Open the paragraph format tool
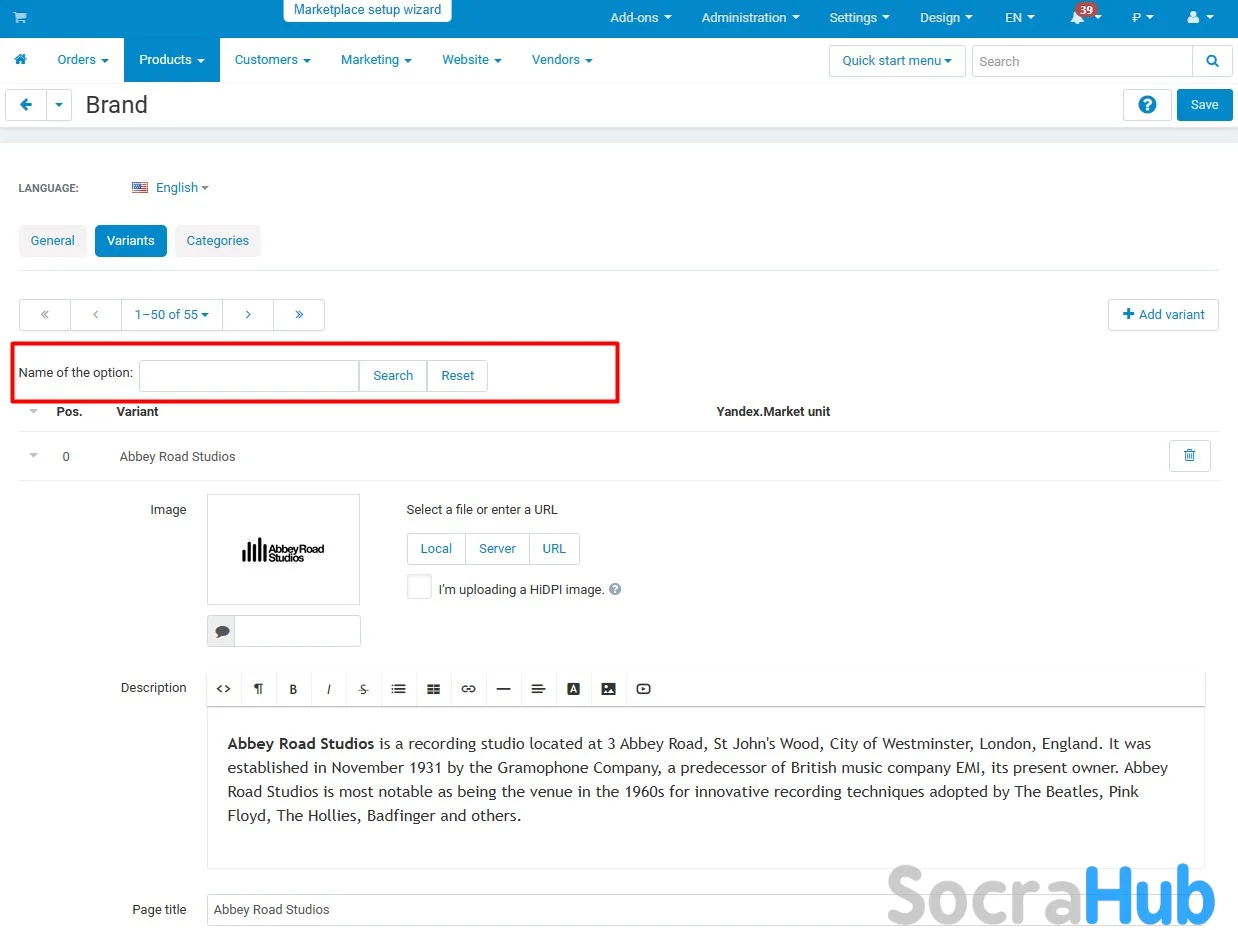 (258, 689)
